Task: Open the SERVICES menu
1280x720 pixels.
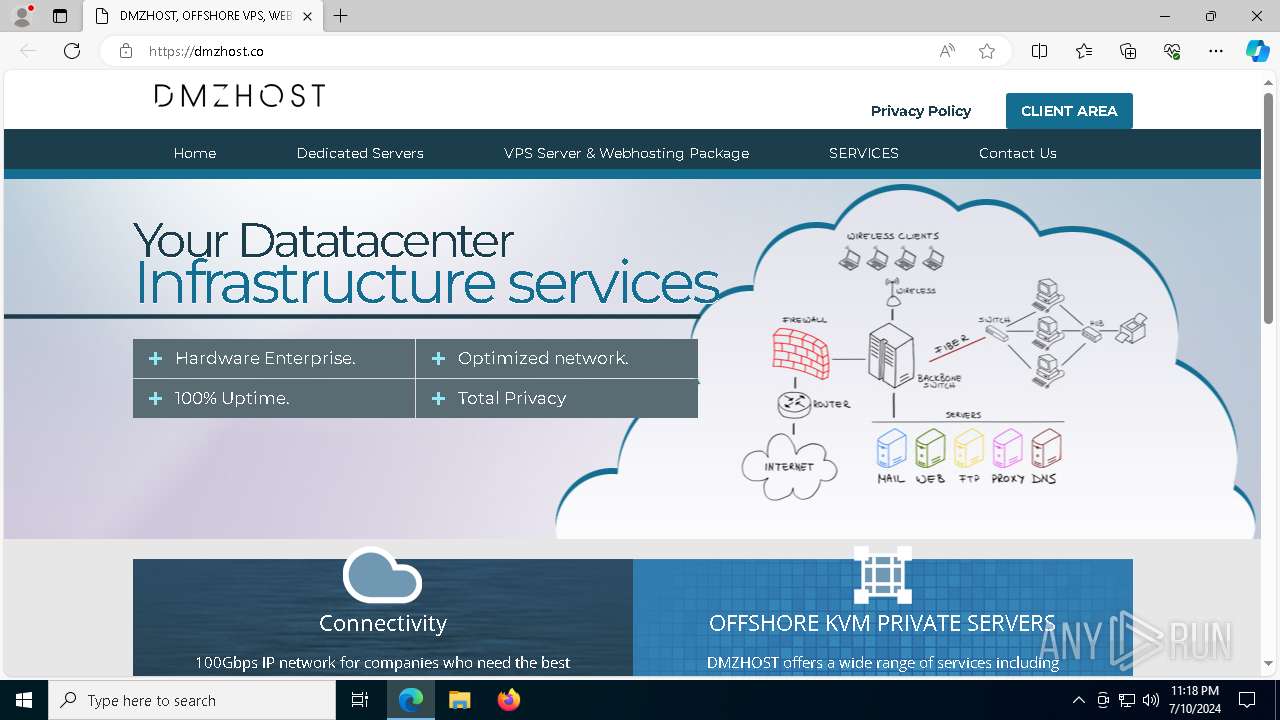Action: click(x=864, y=153)
